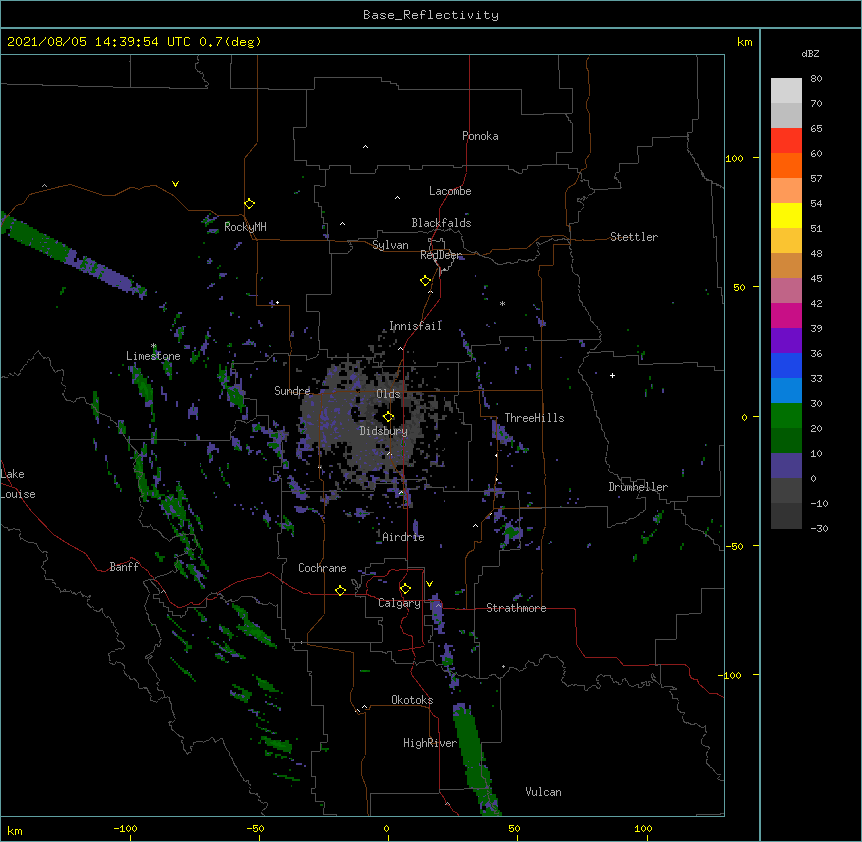Image resolution: width=862 pixels, height=842 pixels.
Task: Pick the light blue 30-33 dBZ swatch
Action: (786, 390)
